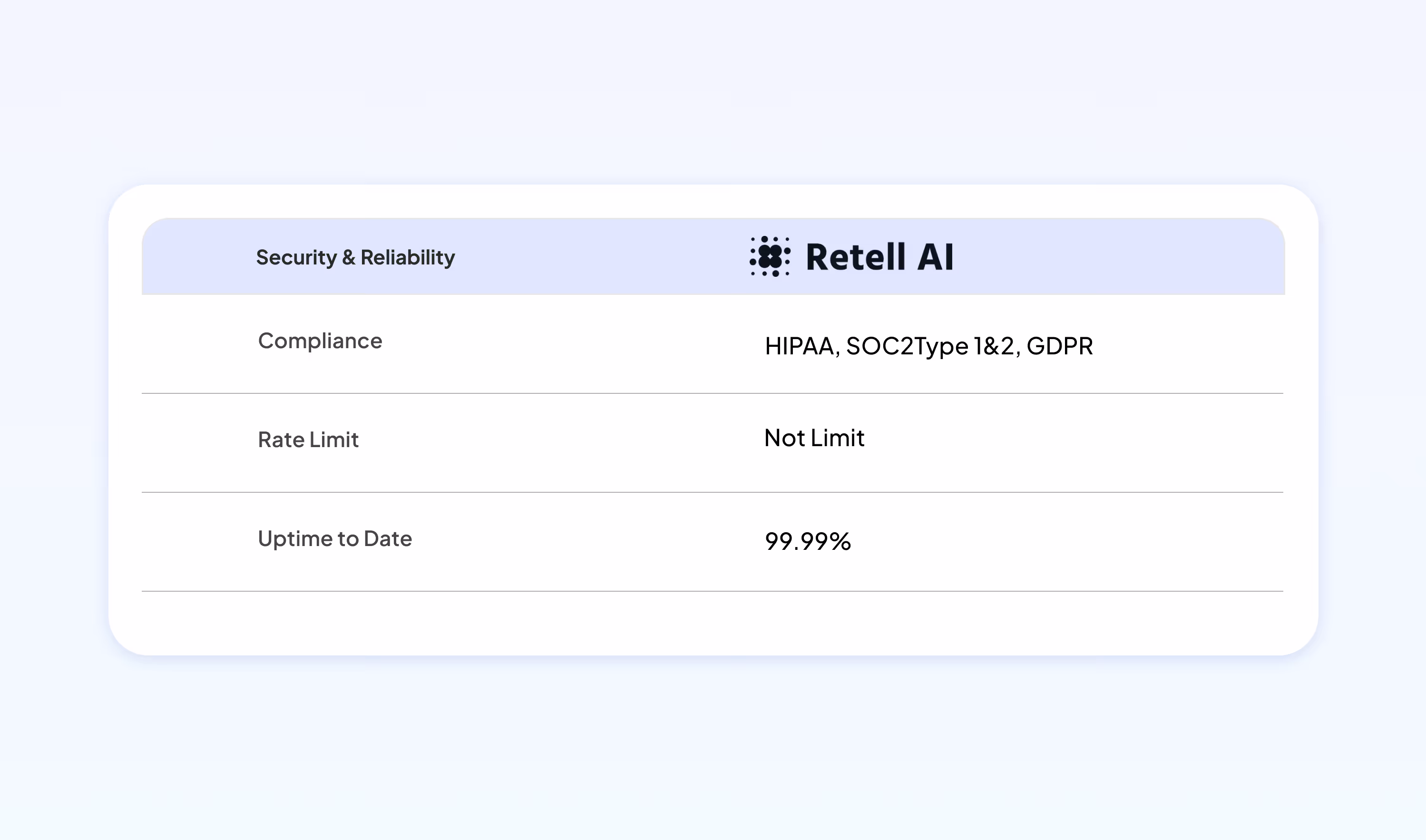The image size is (1426, 840).
Task: Select the Rate Limit row label
Action: point(308,440)
